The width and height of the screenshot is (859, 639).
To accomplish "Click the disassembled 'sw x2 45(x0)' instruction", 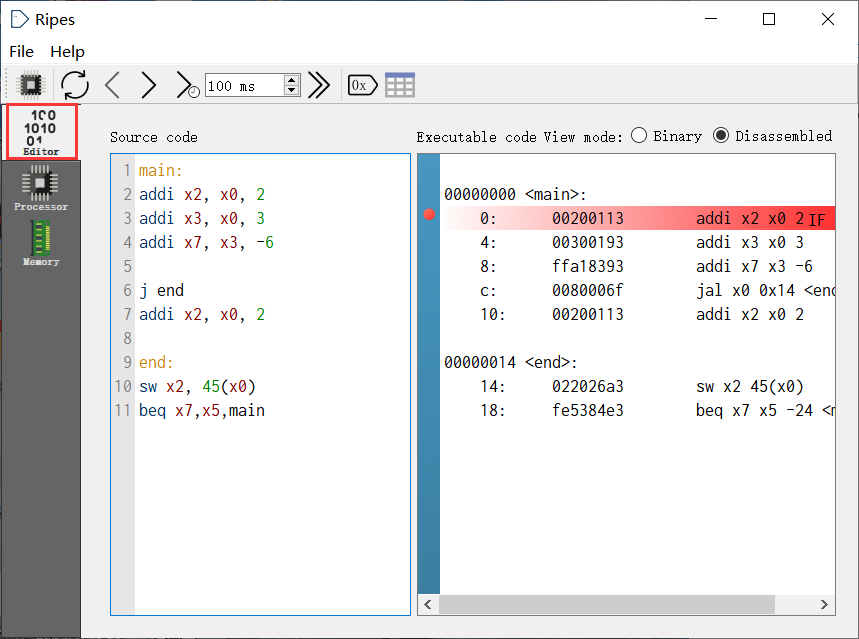I will coord(749,386).
